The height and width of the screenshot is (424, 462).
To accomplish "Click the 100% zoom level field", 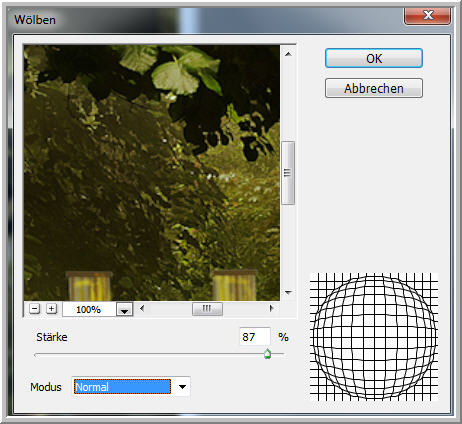I will tap(89, 309).
